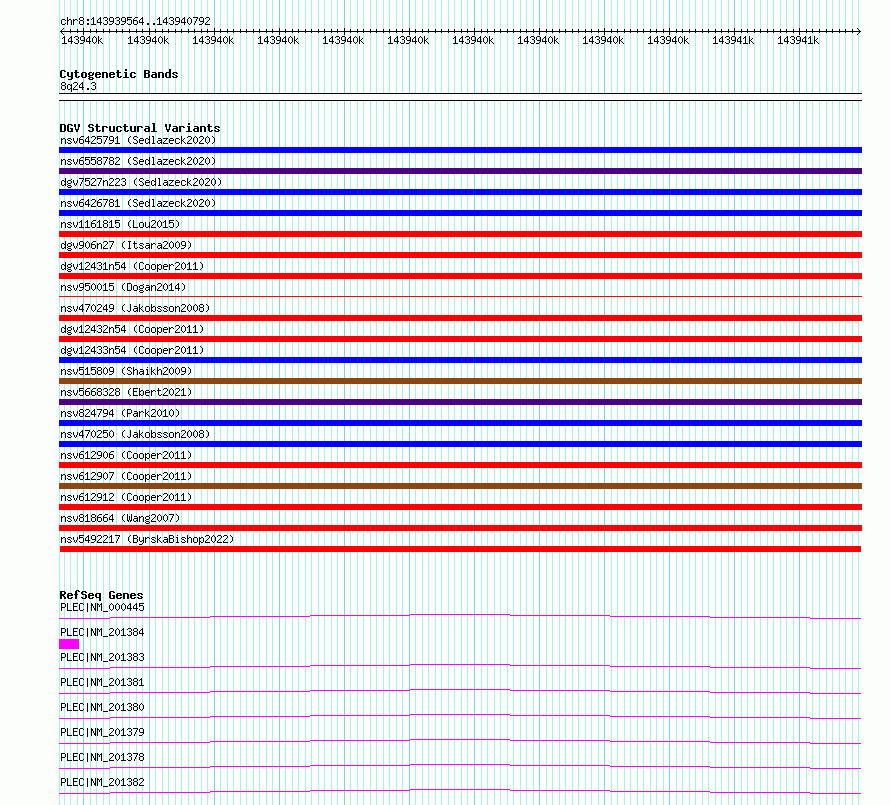Select variant nsv612906 (Cooper2011)

(x=126, y=455)
